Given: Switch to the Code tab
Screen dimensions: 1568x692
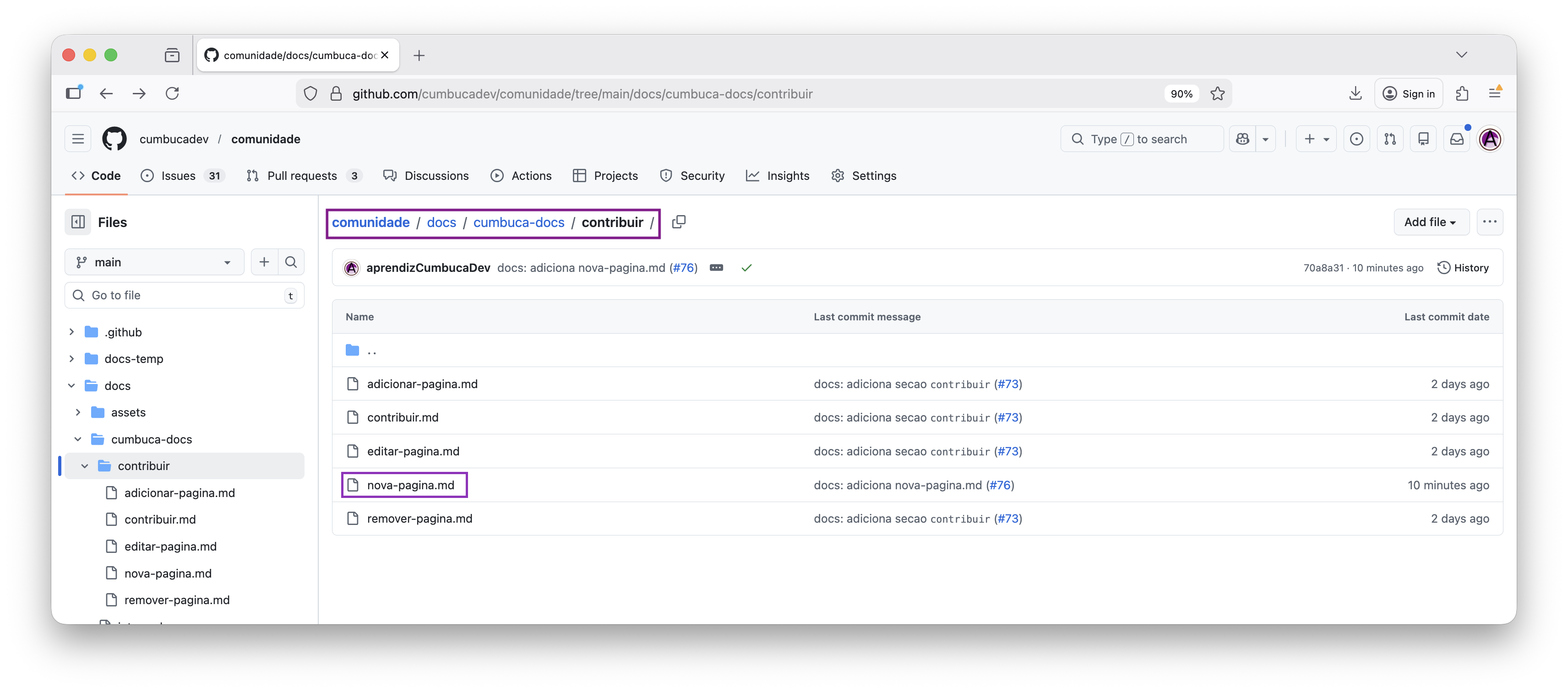Looking at the screenshot, I should (x=96, y=176).
